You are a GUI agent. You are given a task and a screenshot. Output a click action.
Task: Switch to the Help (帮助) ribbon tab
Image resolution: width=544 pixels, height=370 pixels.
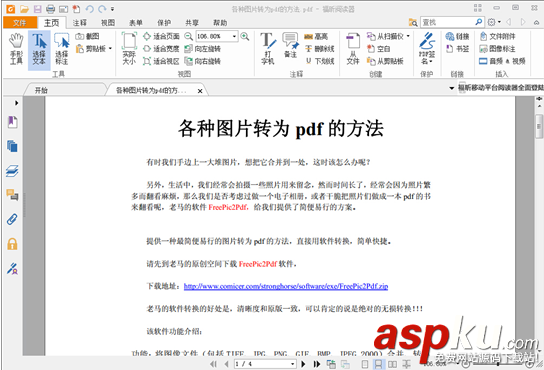[x=220, y=23]
